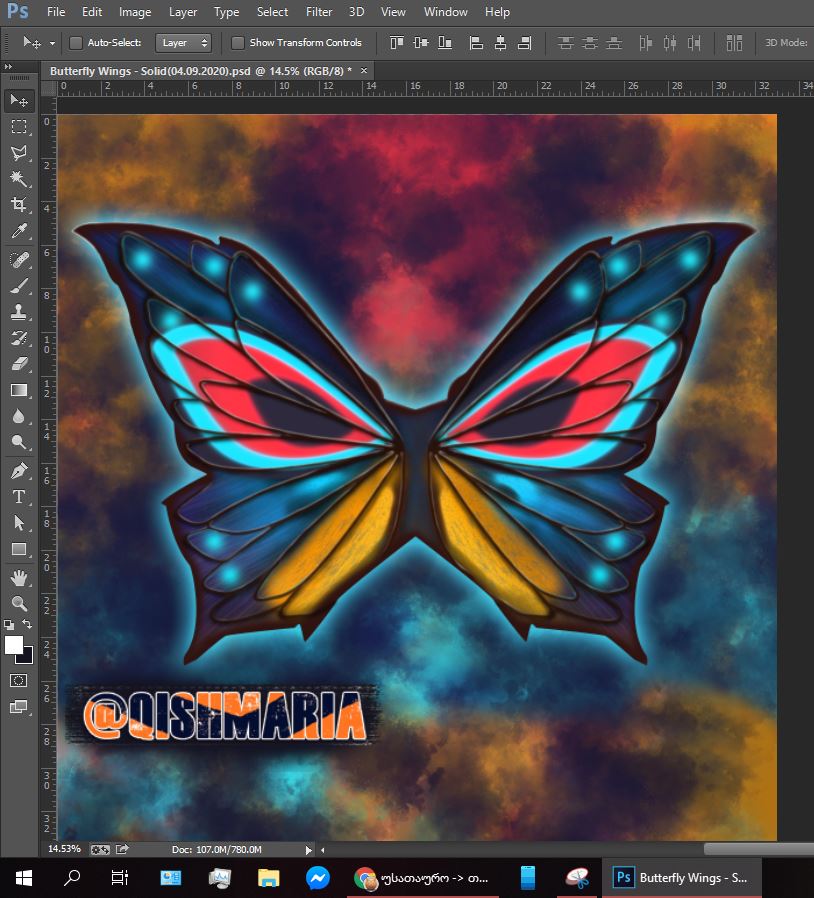Click the background color swatch

click(x=27, y=658)
